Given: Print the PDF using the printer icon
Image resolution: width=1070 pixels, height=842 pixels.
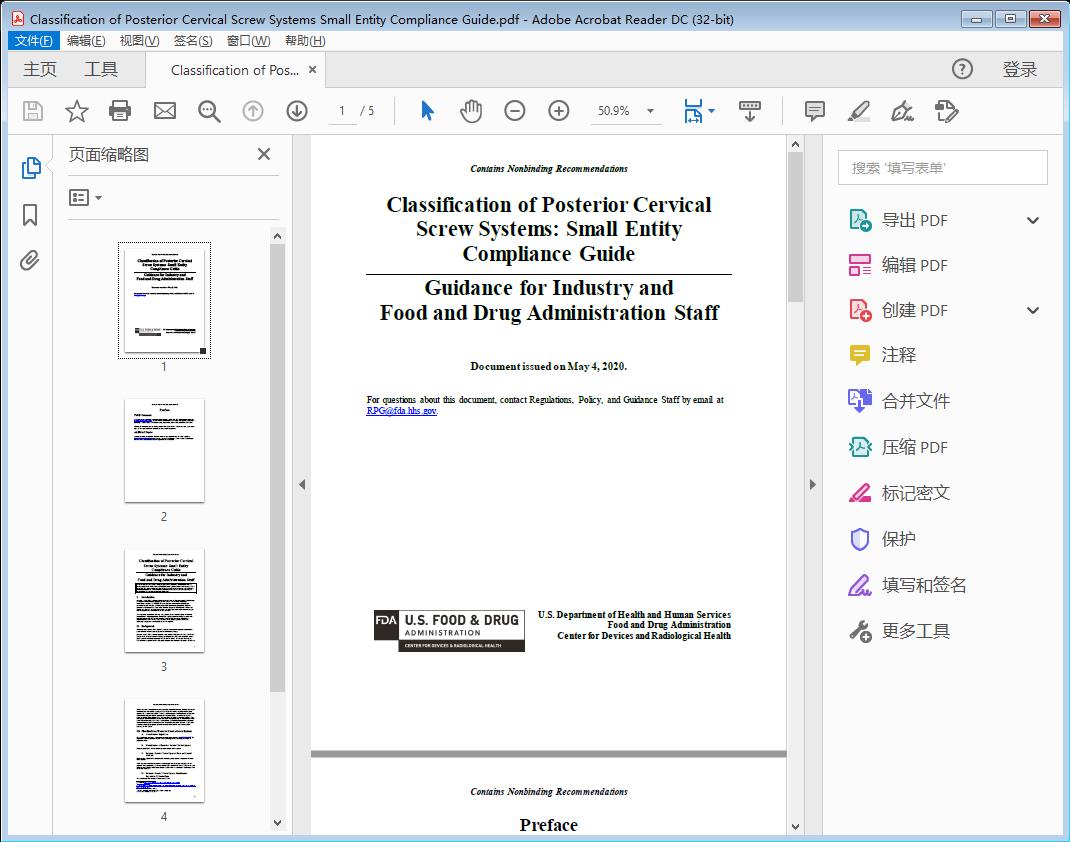Looking at the screenshot, I should (120, 111).
